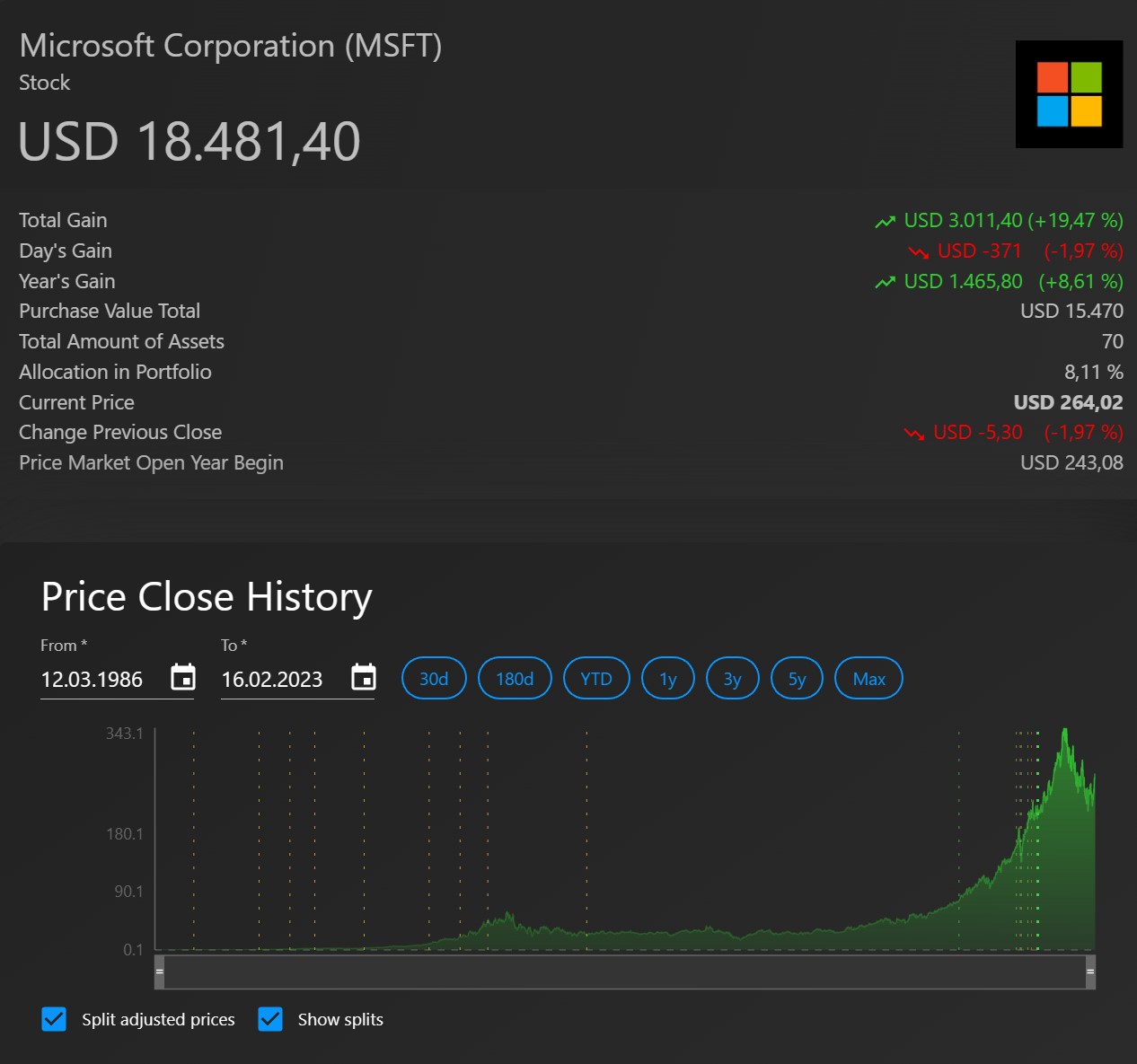
Task: Click left handle of chart range slider
Action: 160,972
